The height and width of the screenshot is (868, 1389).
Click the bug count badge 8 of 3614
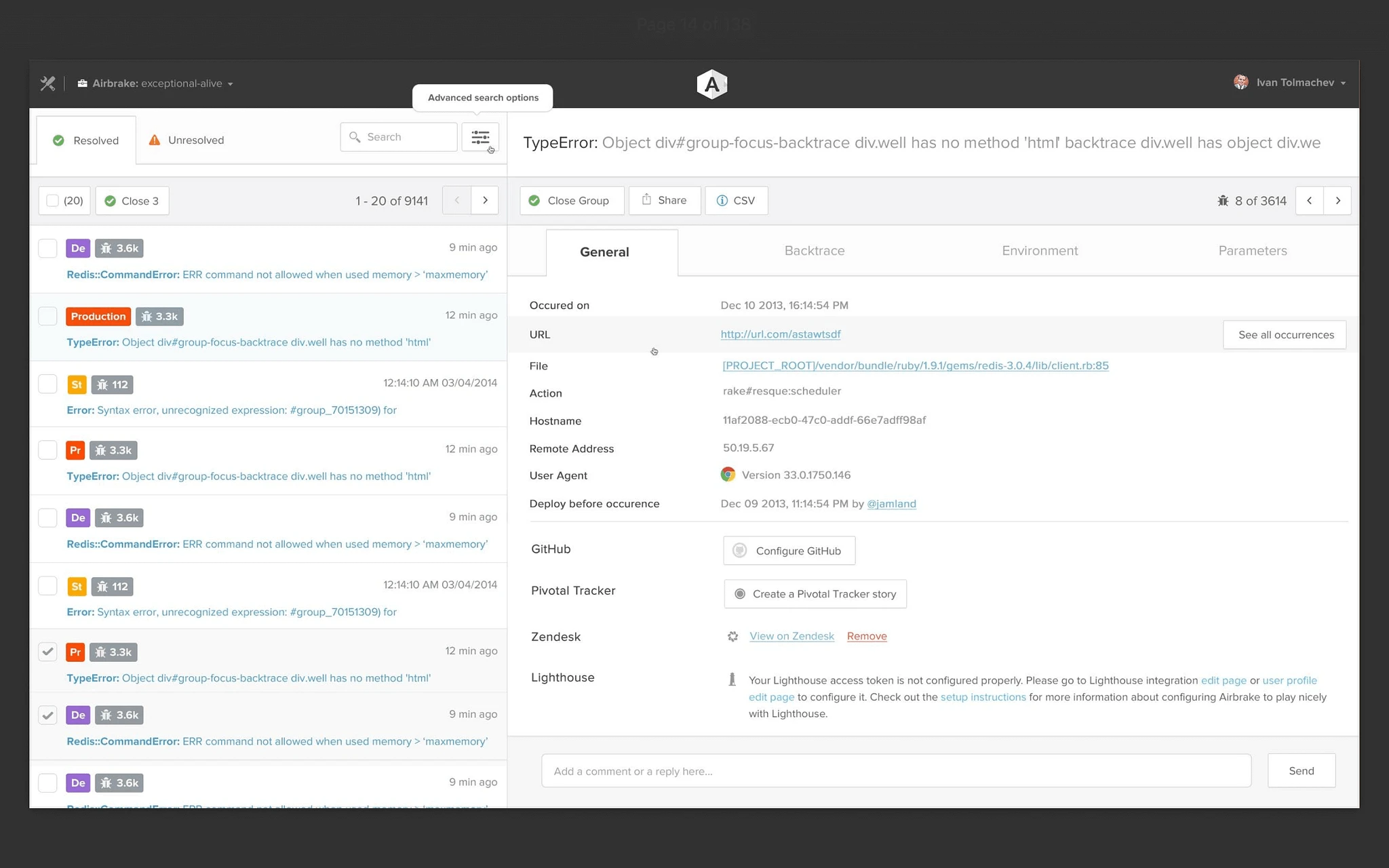[1252, 201]
